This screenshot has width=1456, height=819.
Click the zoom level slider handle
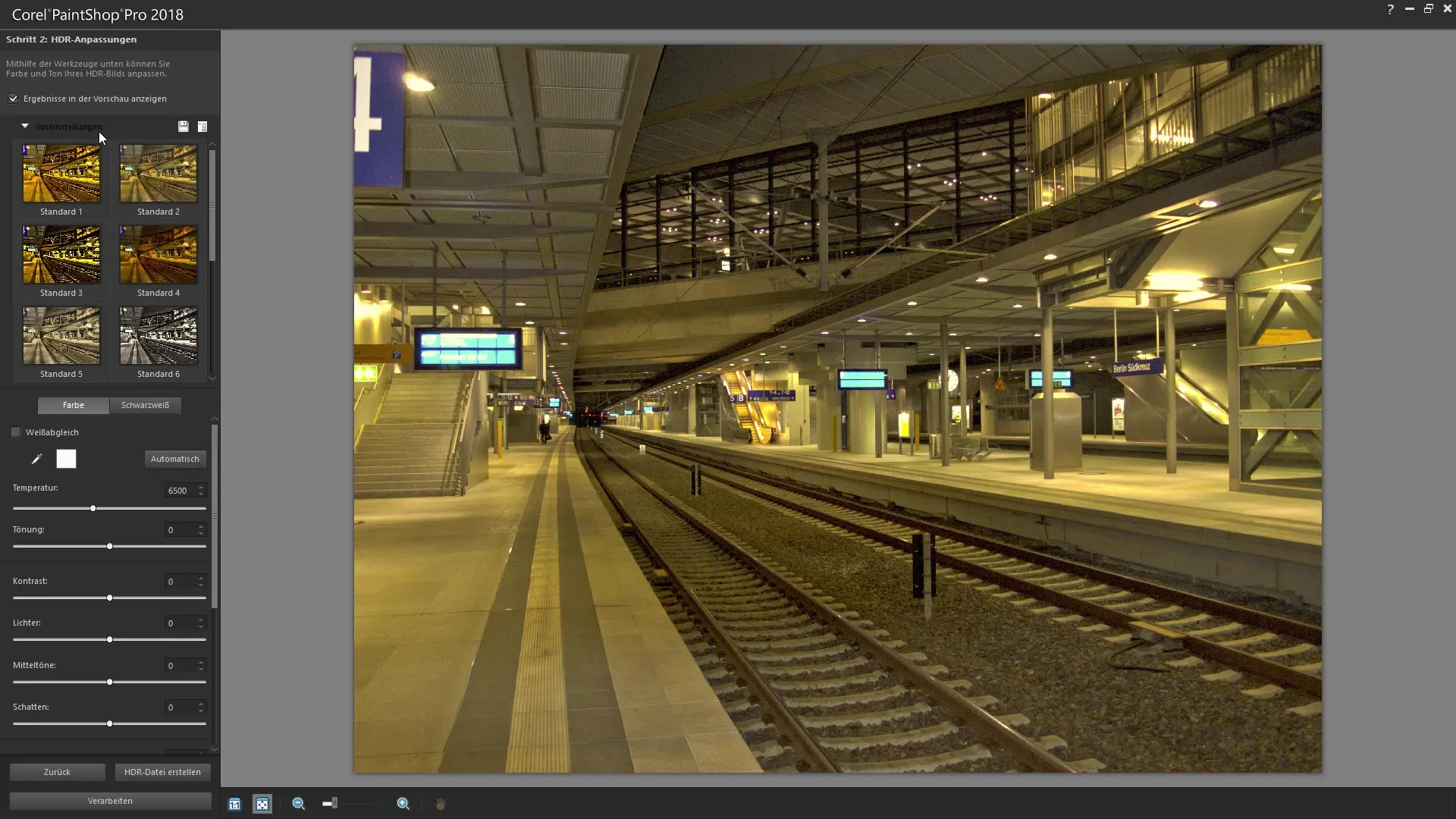(334, 803)
